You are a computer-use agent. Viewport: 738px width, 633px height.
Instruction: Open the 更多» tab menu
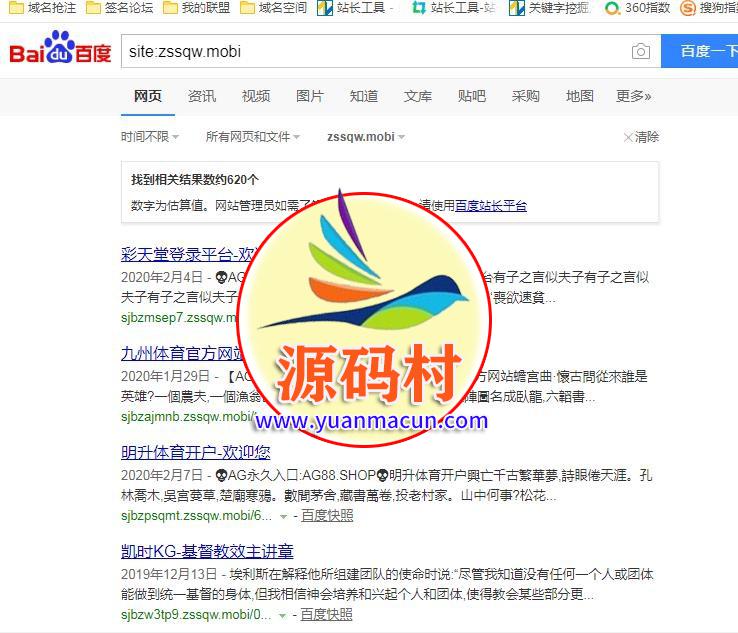click(634, 96)
